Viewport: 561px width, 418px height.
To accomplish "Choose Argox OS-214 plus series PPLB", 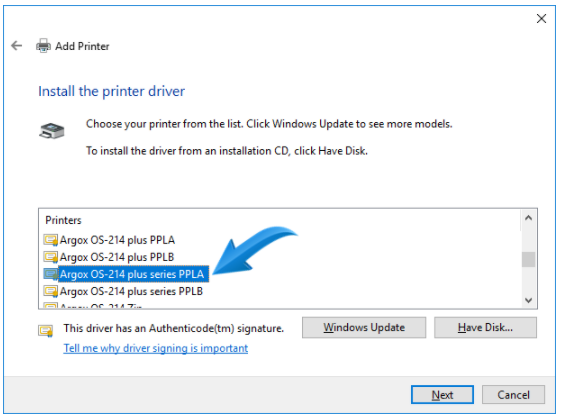I will pyautogui.click(x=131, y=291).
